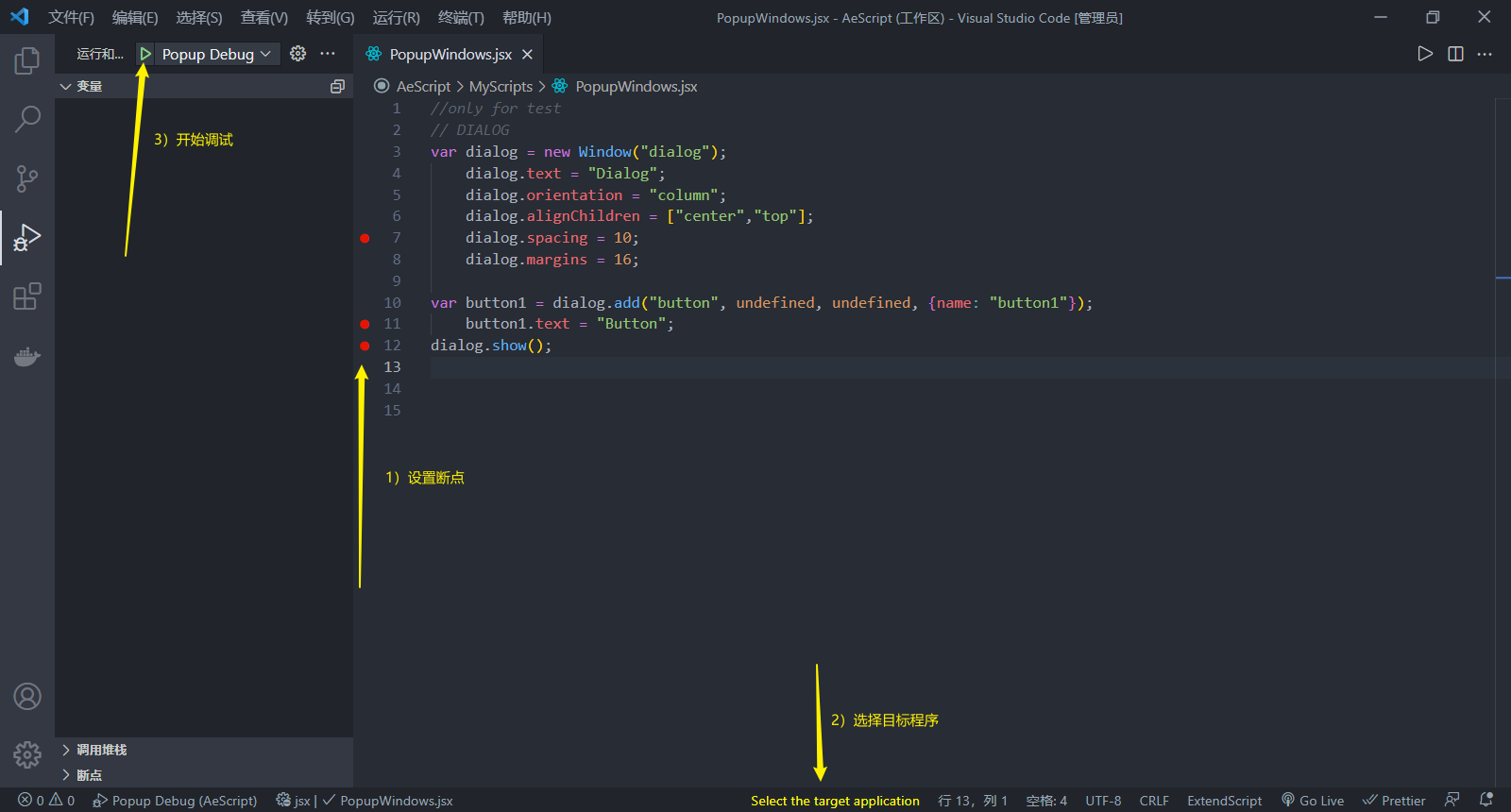Open the Explorer view in activity bar
Viewport: 1511px width, 812px height.
click(x=27, y=61)
